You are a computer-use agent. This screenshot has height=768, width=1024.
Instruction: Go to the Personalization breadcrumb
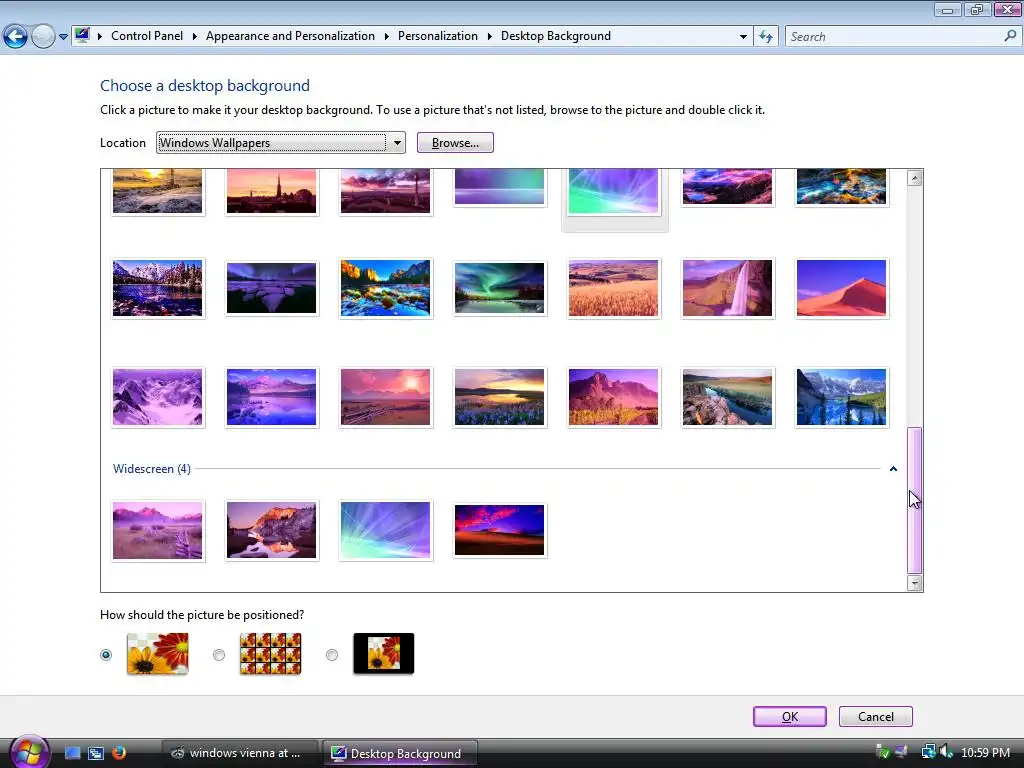438,36
